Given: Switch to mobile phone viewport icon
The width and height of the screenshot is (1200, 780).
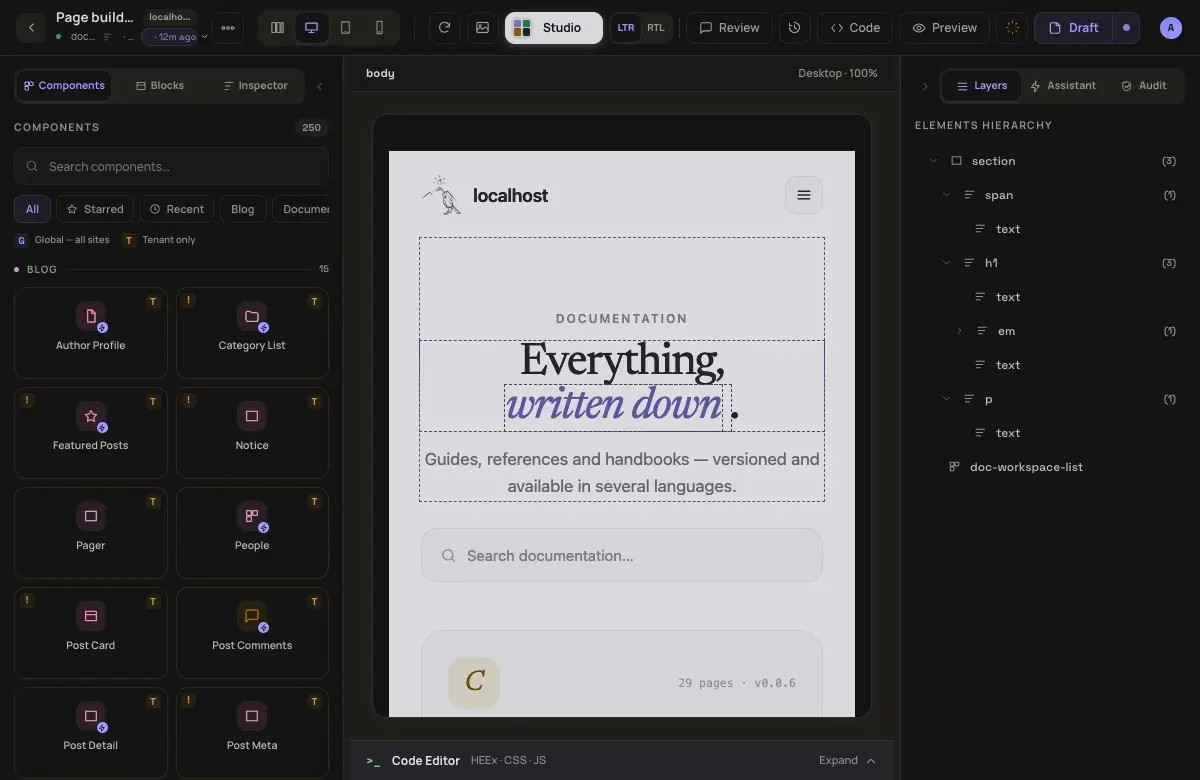Looking at the screenshot, I should 380,28.
